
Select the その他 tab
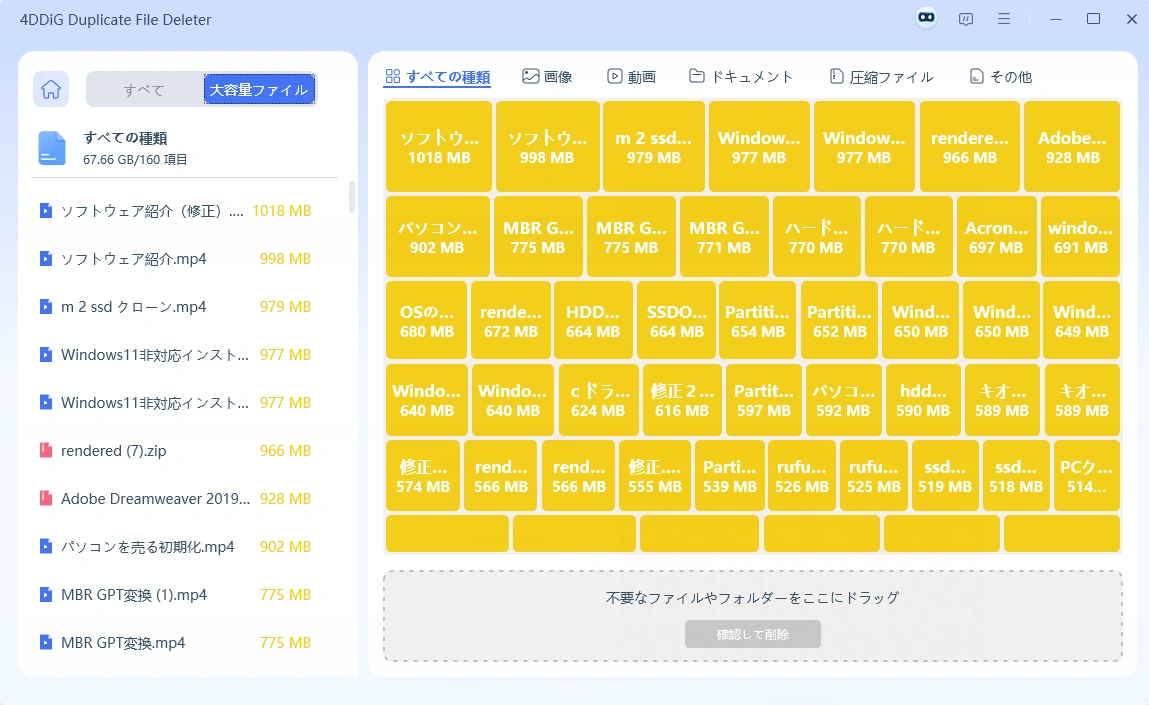click(x=1000, y=77)
